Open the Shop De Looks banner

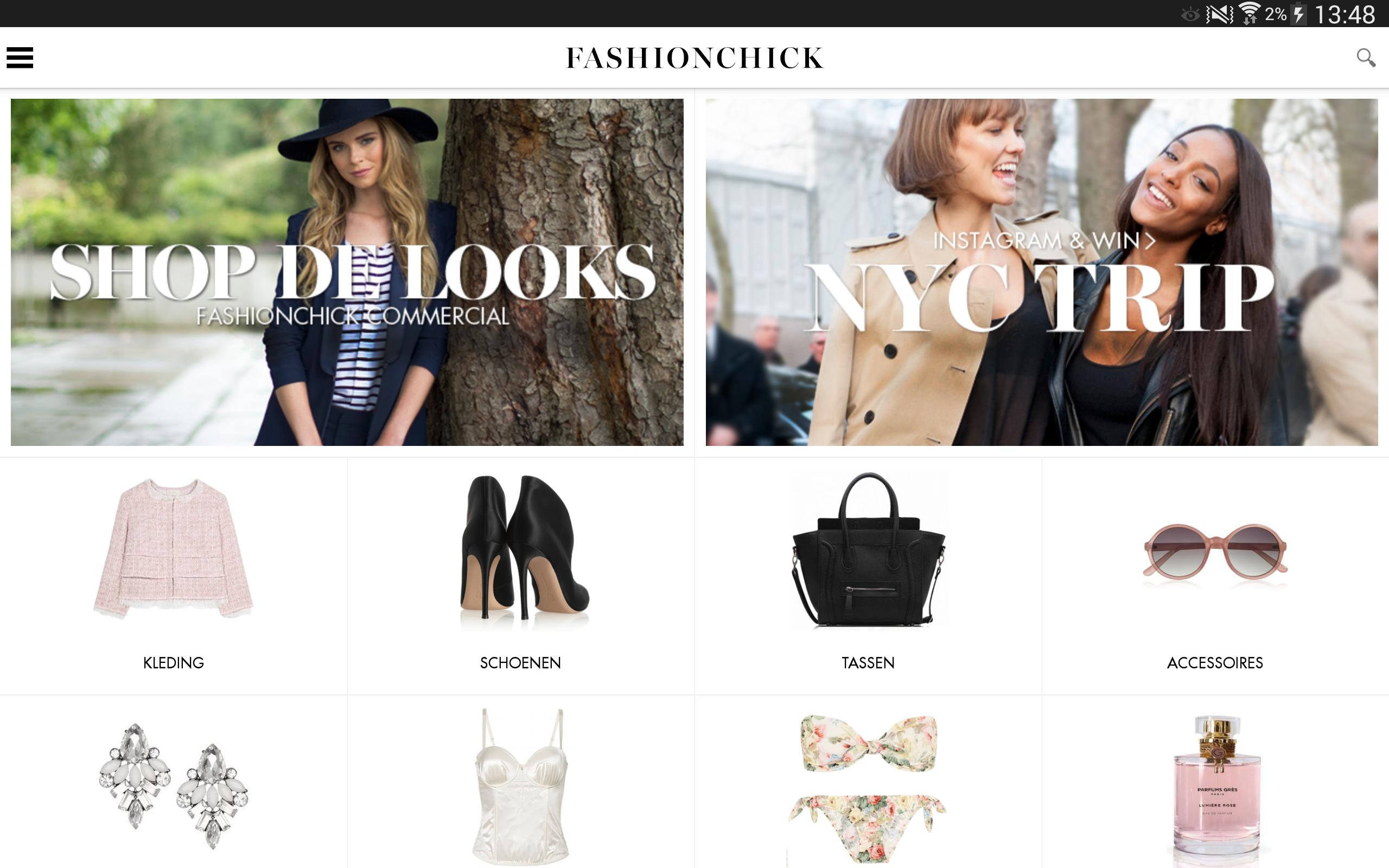(347, 272)
